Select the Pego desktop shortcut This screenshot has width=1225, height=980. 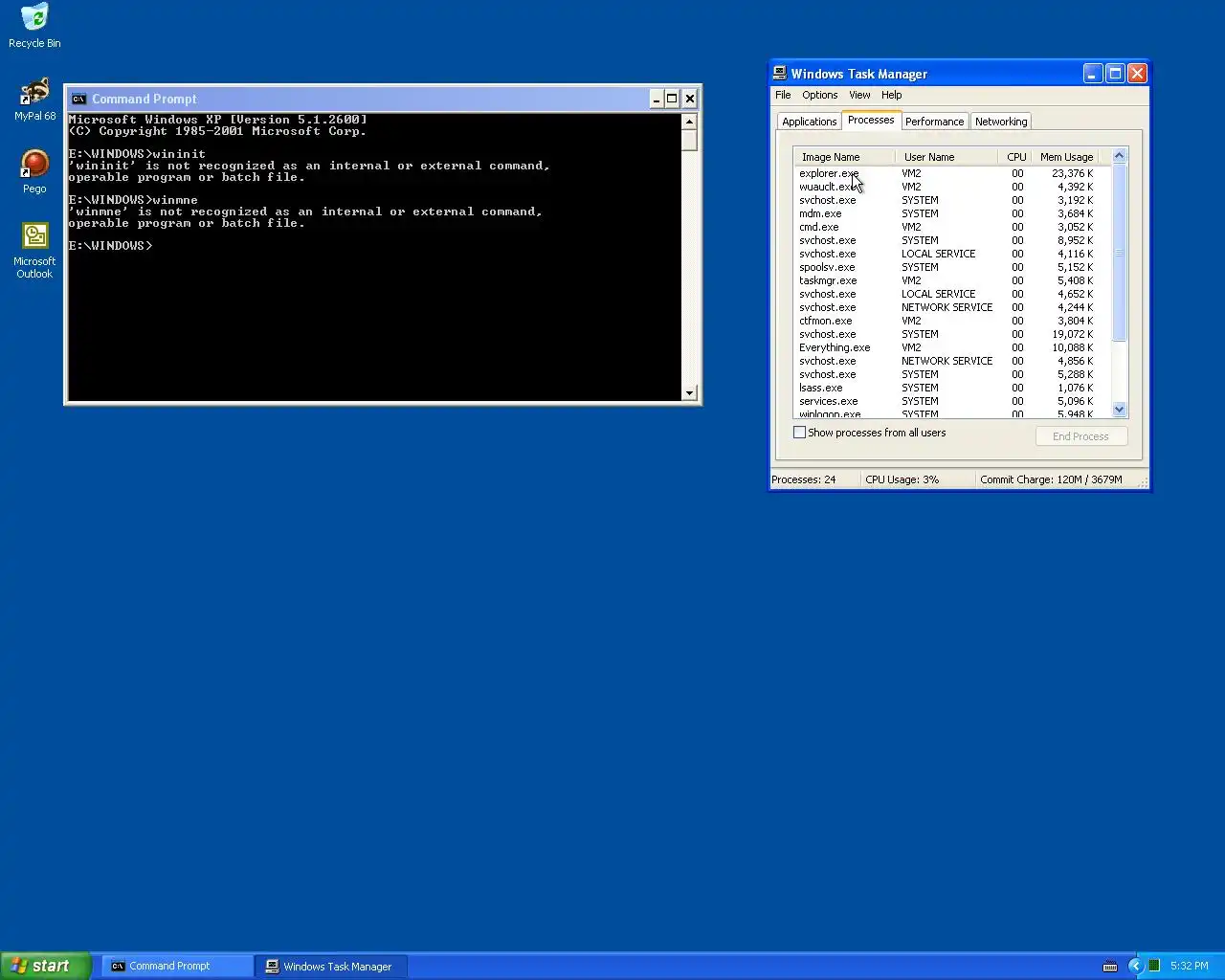click(x=34, y=171)
